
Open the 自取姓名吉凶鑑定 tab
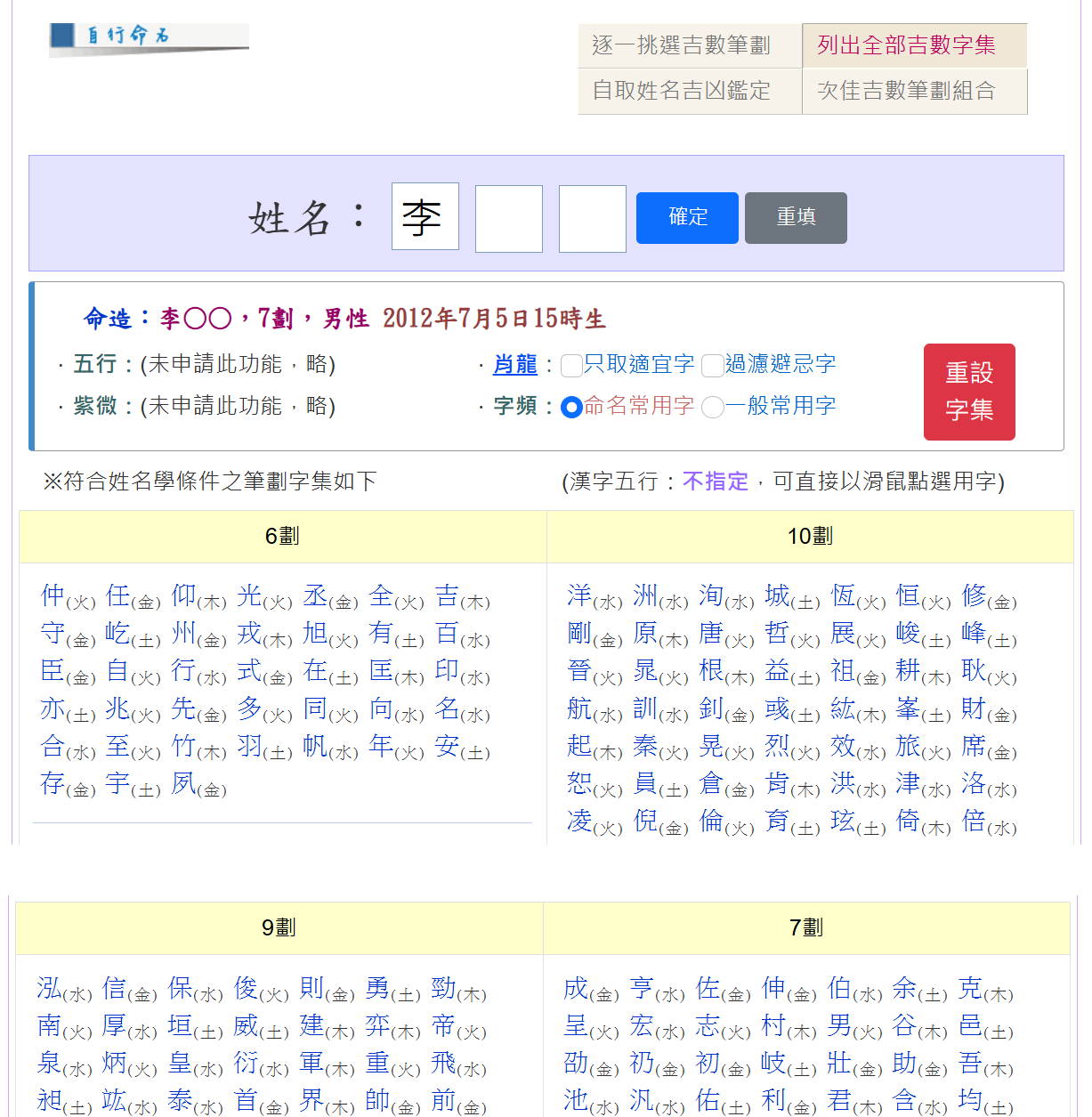point(690,91)
